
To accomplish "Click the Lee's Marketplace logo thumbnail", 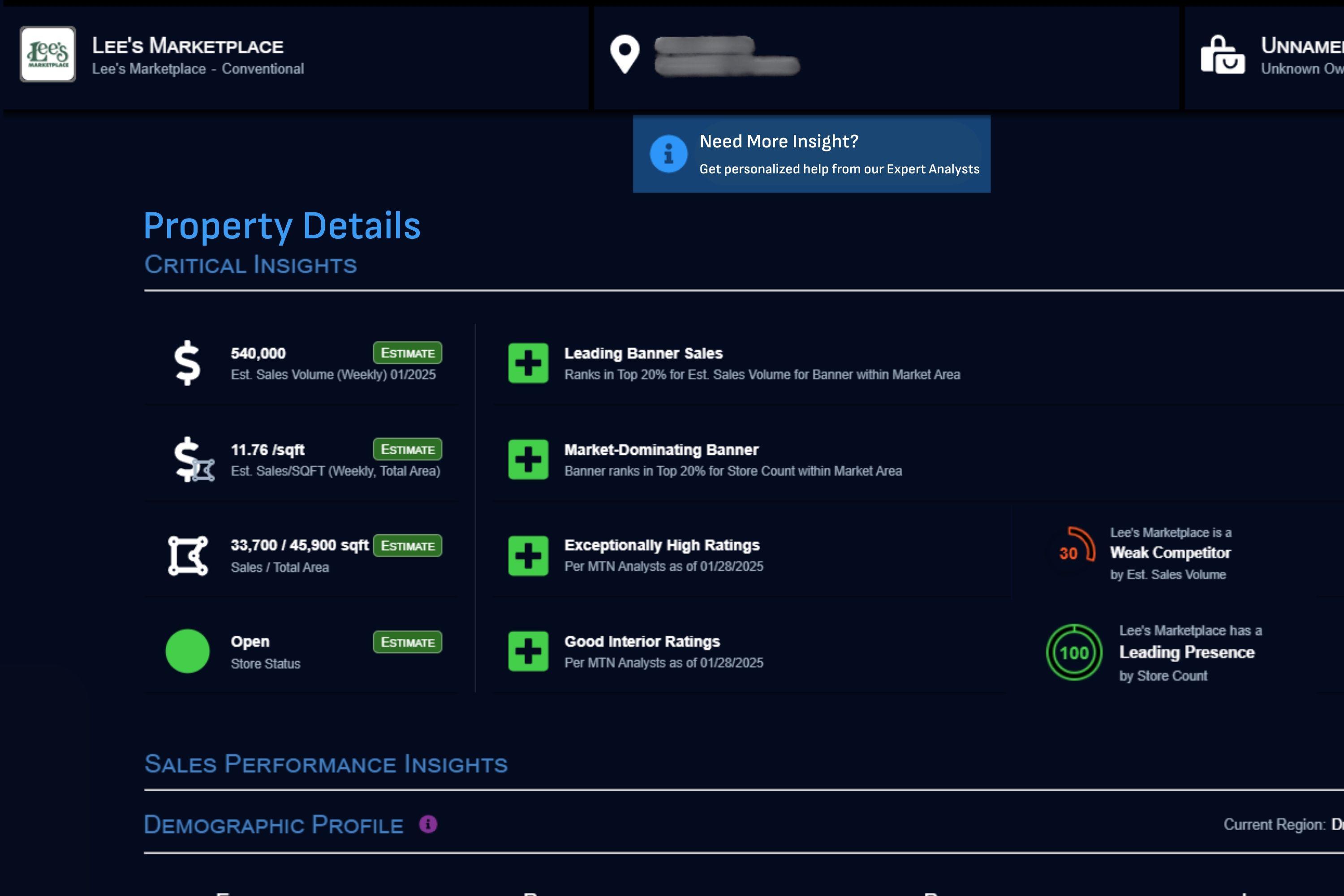I will point(48,54).
